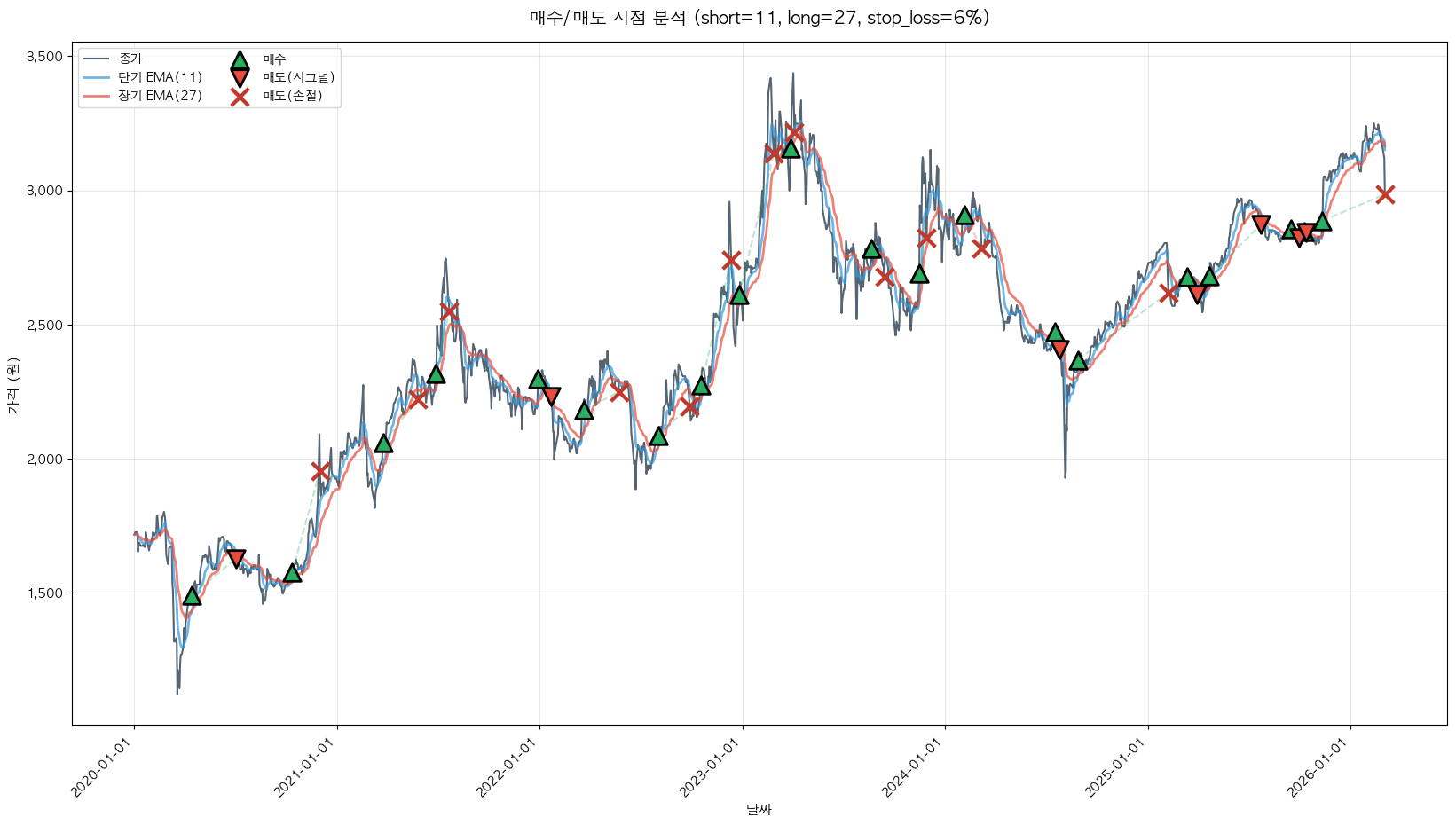Click the blue 단기 EMA(11) legend swatch
Viewport: 1456px width, 825px height.
(x=96, y=77)
